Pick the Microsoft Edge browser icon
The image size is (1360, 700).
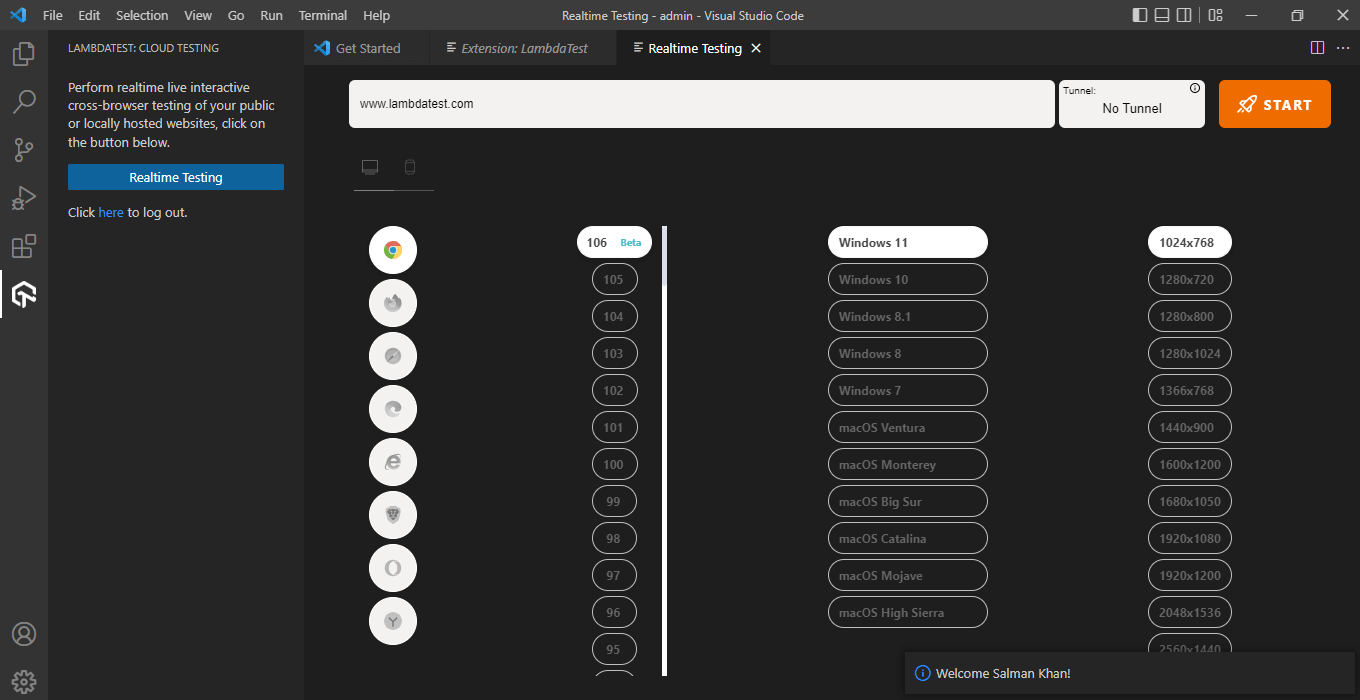393,409
